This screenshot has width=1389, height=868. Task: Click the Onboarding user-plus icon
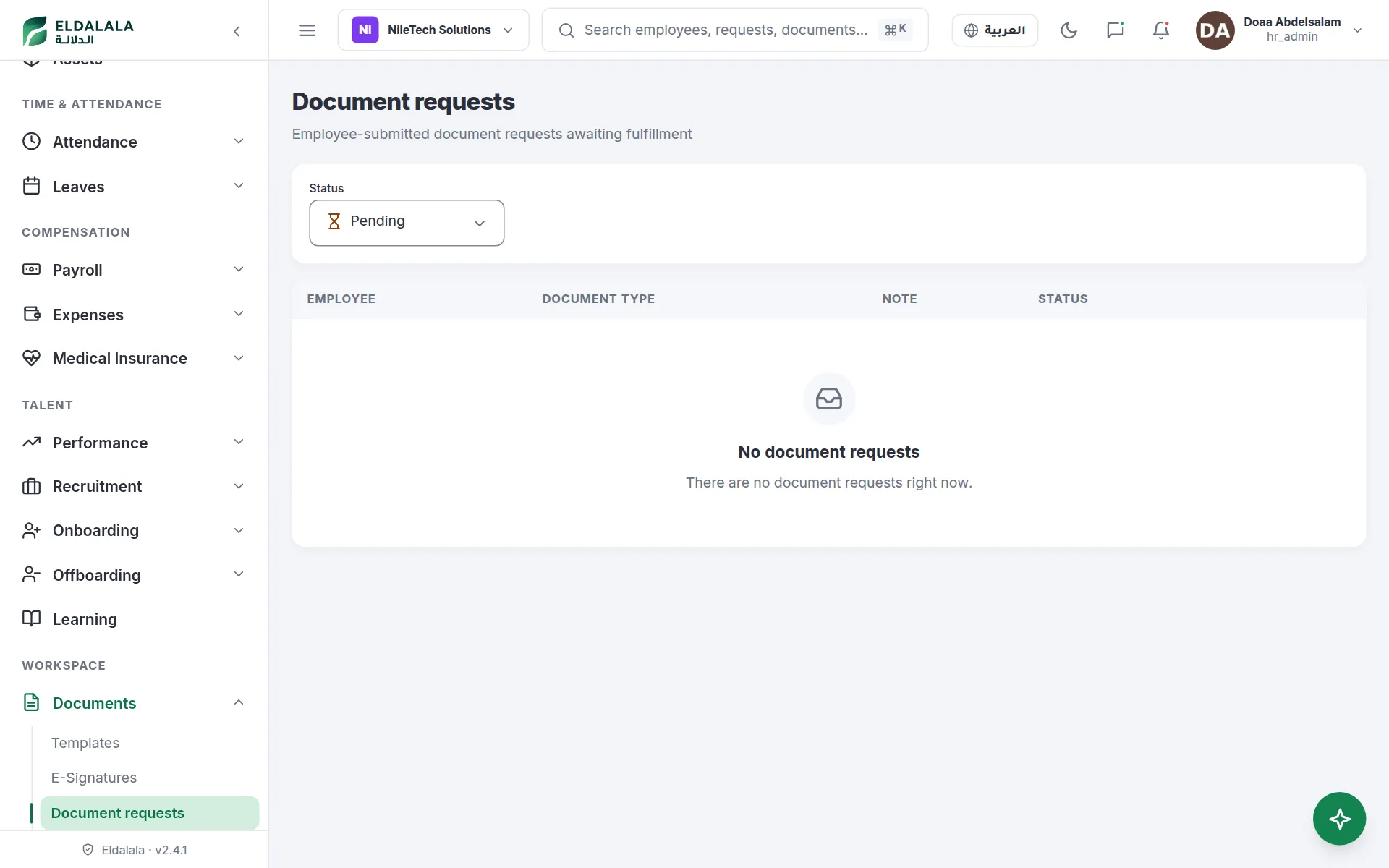tap(31, 530)
